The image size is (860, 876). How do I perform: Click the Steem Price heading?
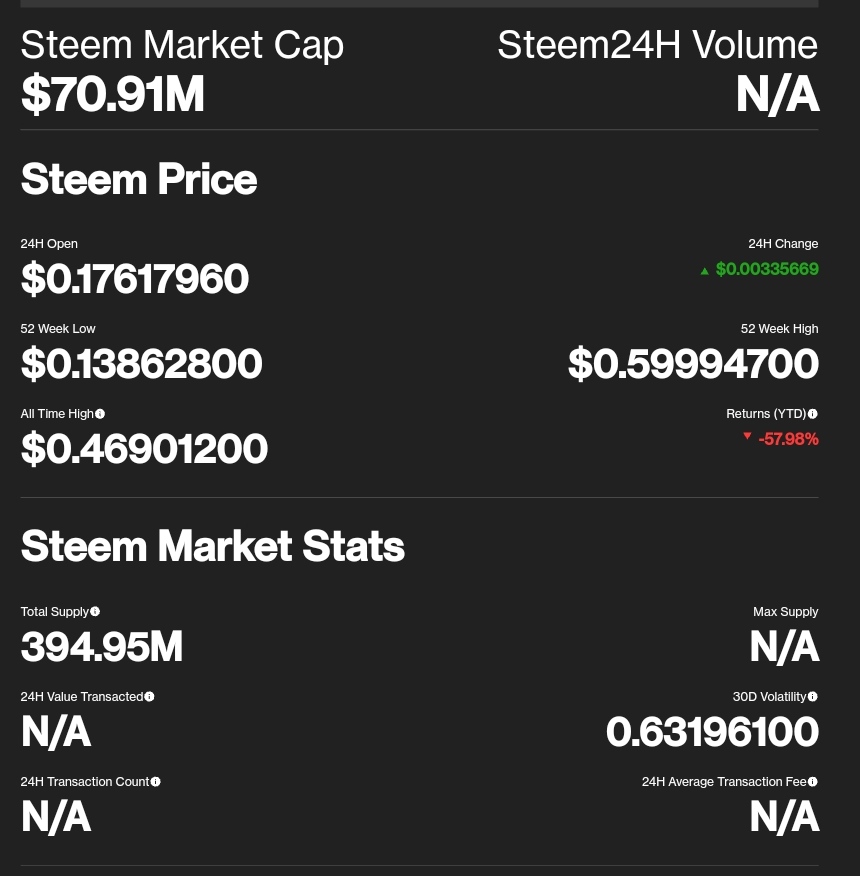[x=139, y=179]
